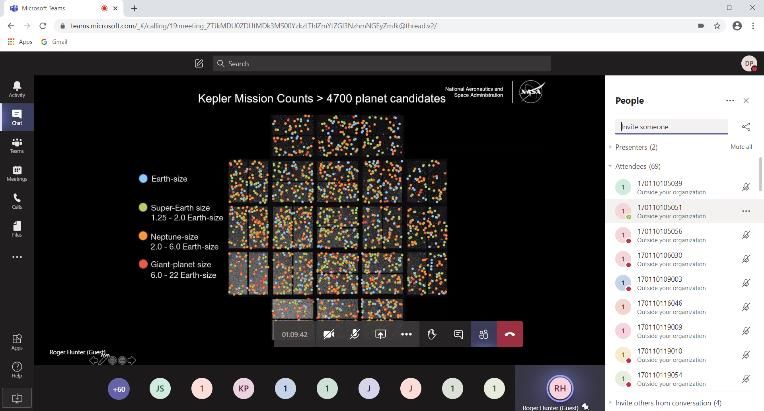
Task: Open more actions in meeting toolbar
Action: [406, 334]
